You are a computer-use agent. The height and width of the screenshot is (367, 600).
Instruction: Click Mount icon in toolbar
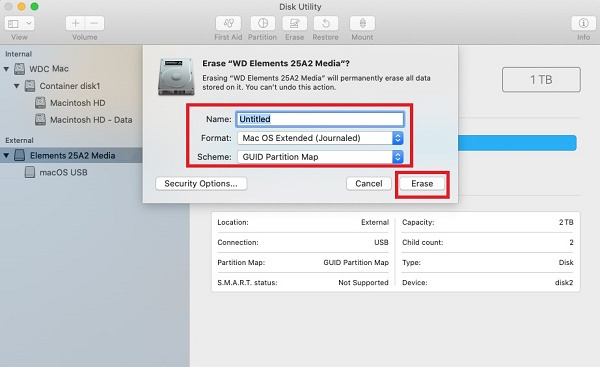pyautogui.click(x=362, y=24)
